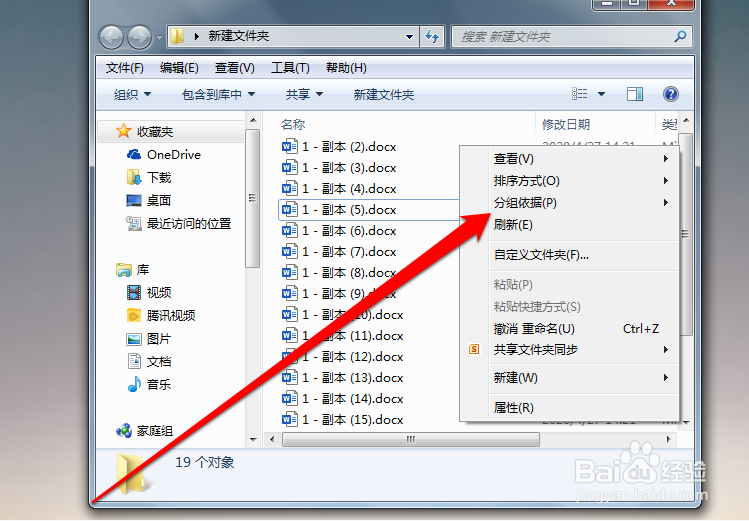Click the change view icon in toolbar
Image resolution: width=749 pixels, height=521 pixels.
(x=579, y=94)
